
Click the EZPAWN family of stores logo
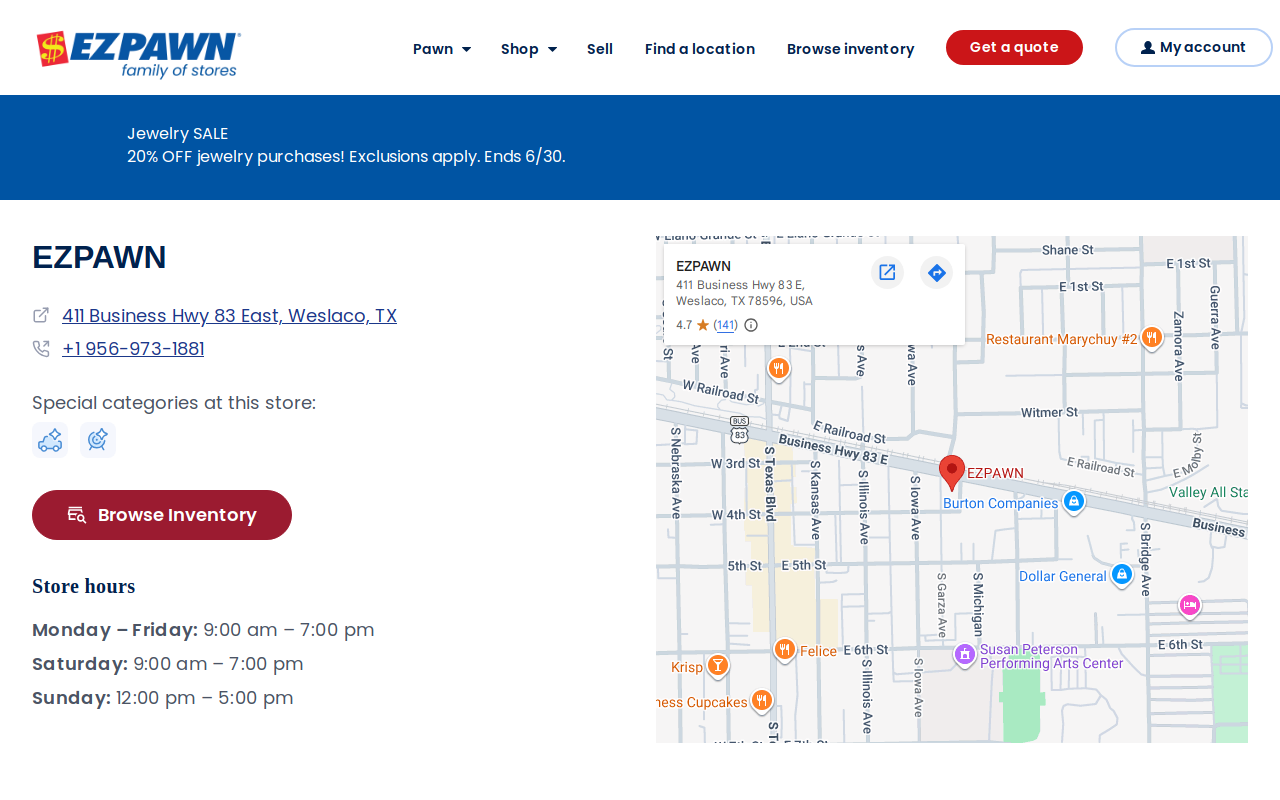139,55
